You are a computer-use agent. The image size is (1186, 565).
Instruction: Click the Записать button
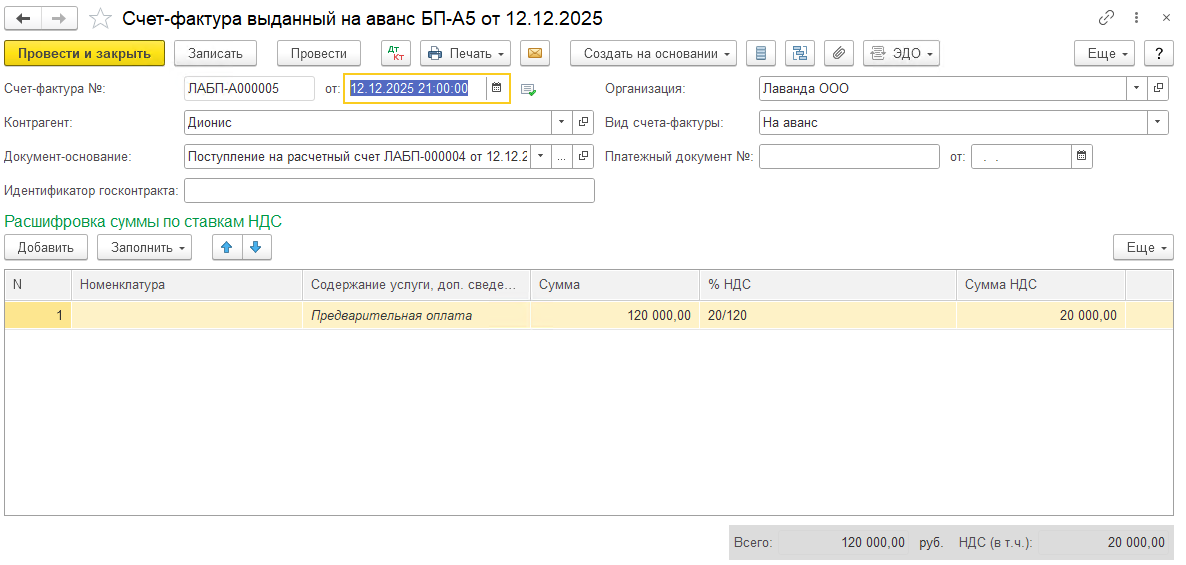pyautogui.click(x=216, y=53)
